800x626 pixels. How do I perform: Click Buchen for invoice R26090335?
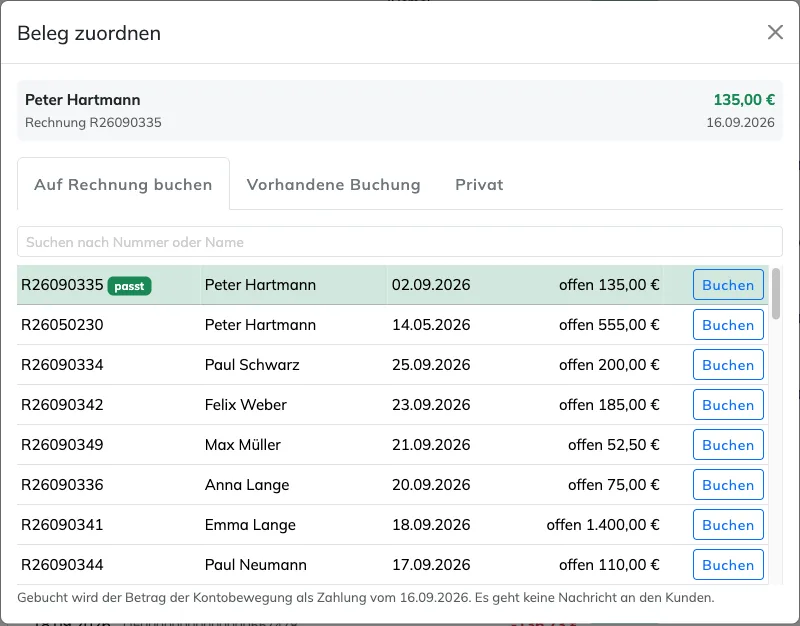pyautogui.click(x=728, y=285)
